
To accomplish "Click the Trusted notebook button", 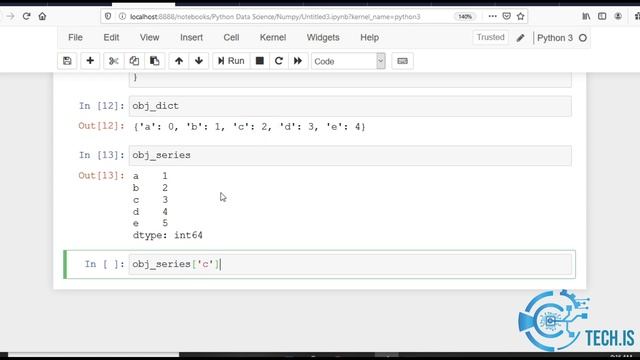I will [490, 38].
